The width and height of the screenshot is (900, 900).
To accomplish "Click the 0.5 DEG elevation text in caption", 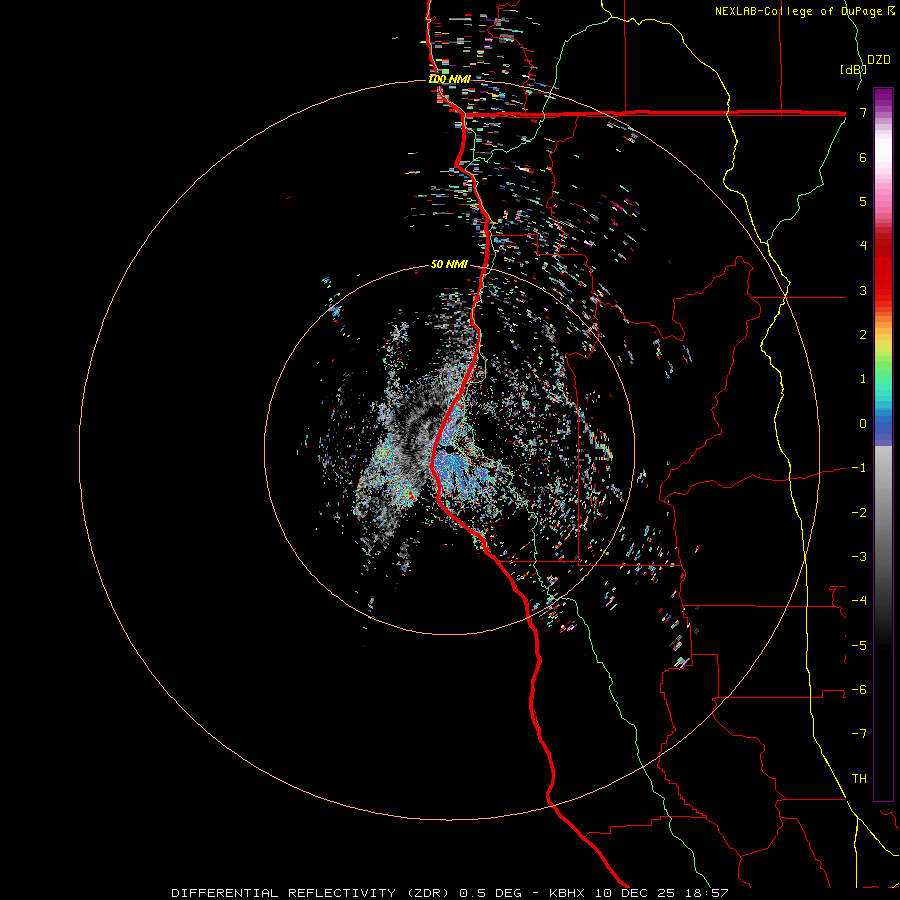I will tap(491, 893).
